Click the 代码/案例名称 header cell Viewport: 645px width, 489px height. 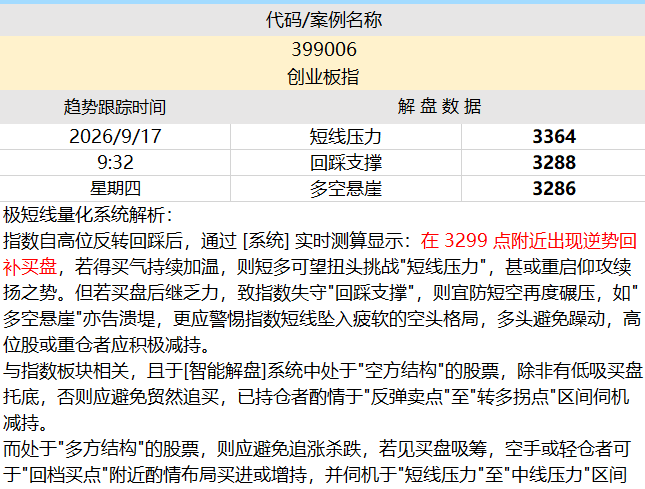click(x=322, y=20)
